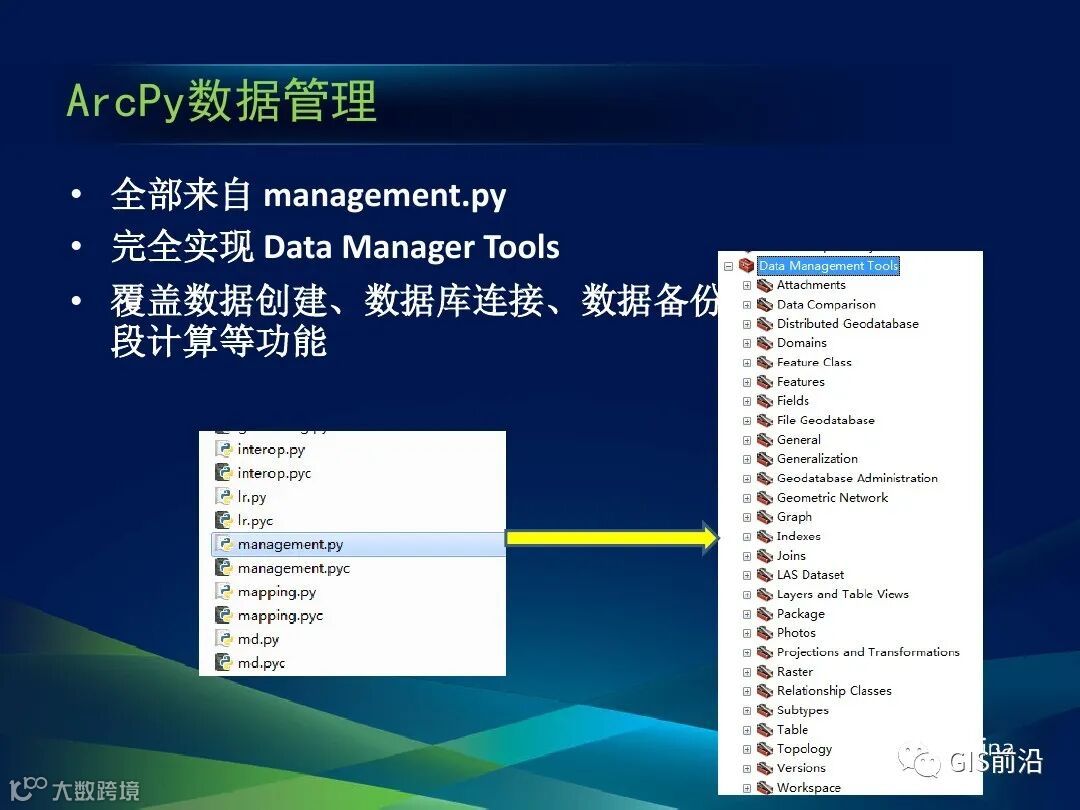This screenshot has height=810, width=1080.
Task: Expand the Projections and Transformations toolset
Action: (x=747, y=652)
